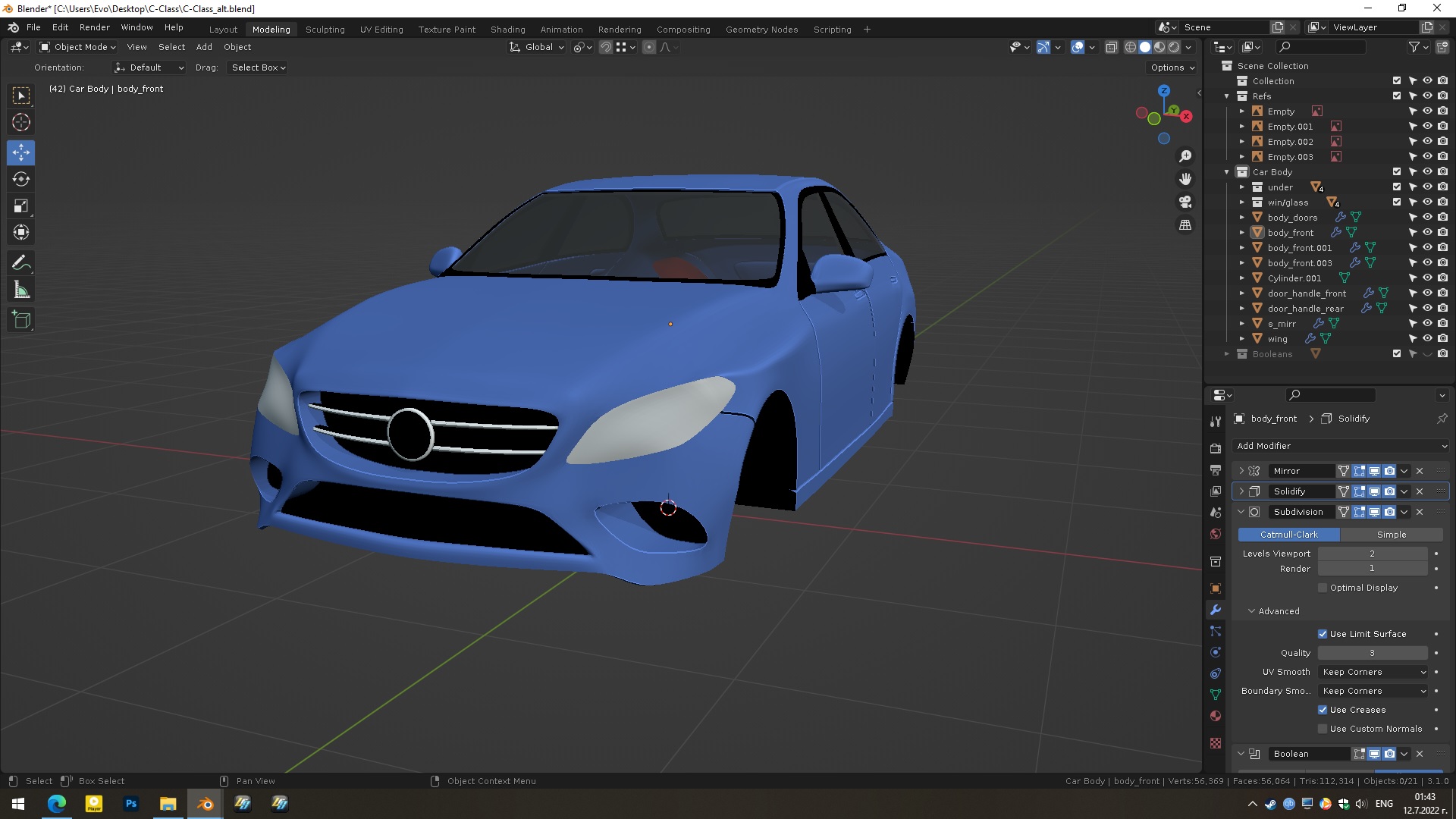
Task: Select the Simple subdivision type button
Action: (x=1391, y=535)
